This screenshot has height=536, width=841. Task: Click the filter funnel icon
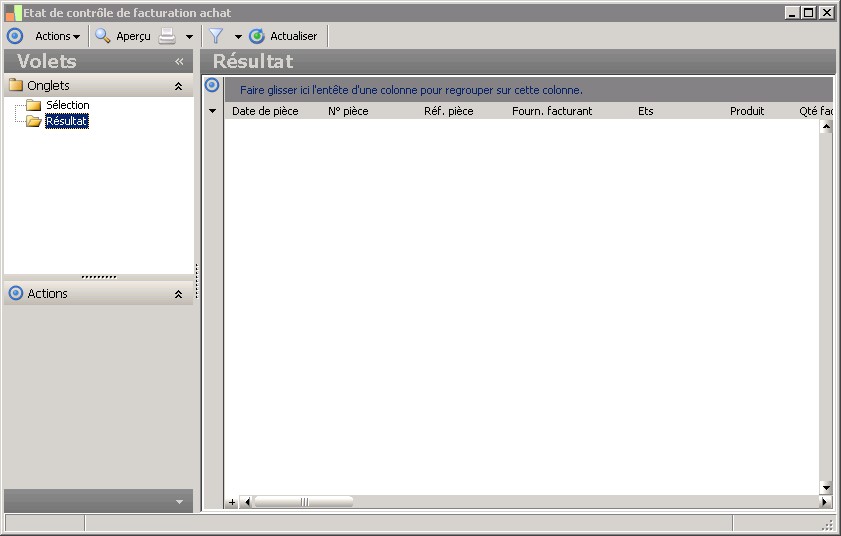click(216, 36)
